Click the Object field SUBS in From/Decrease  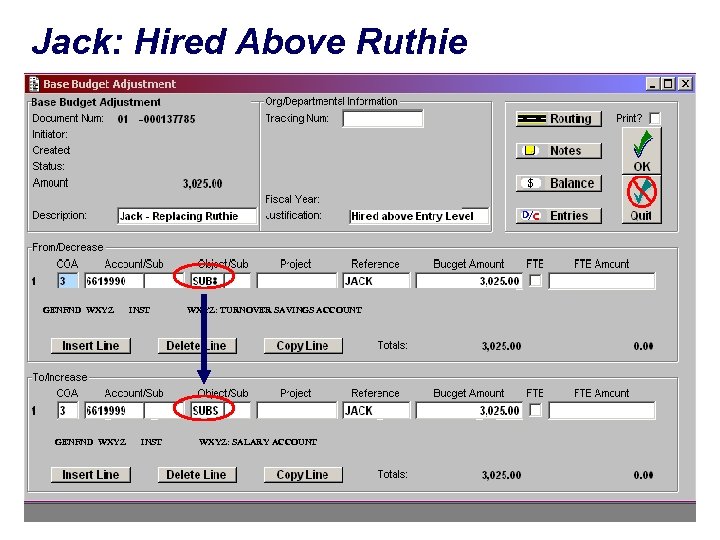[207, 281]
